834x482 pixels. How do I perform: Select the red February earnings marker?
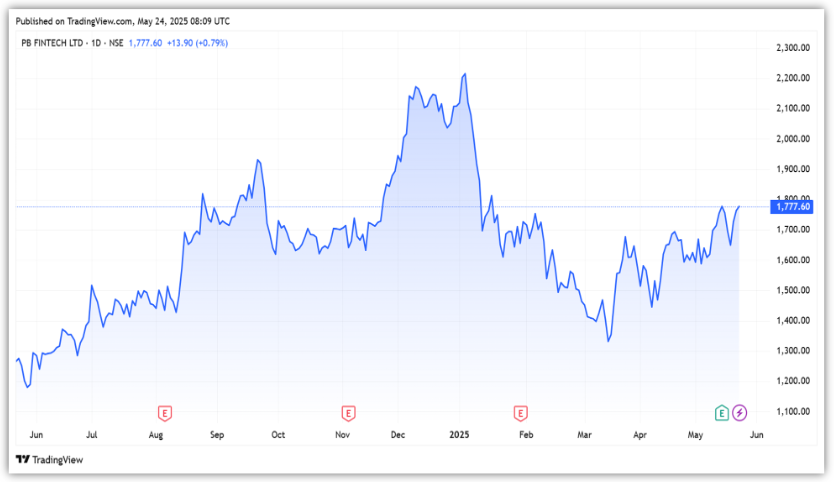[520, 412]
